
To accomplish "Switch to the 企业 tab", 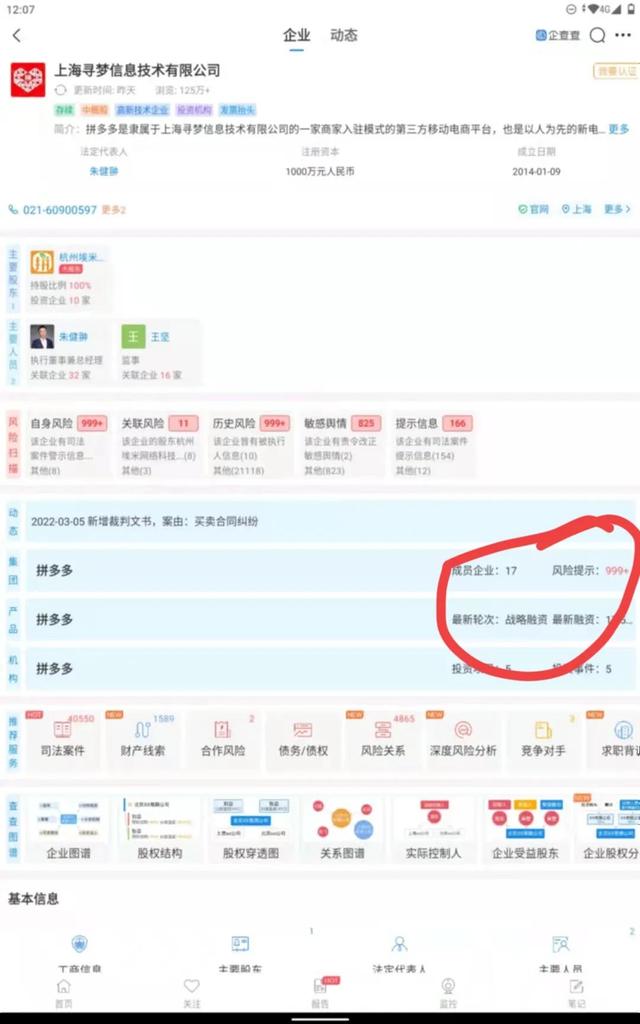I will 296,35.
